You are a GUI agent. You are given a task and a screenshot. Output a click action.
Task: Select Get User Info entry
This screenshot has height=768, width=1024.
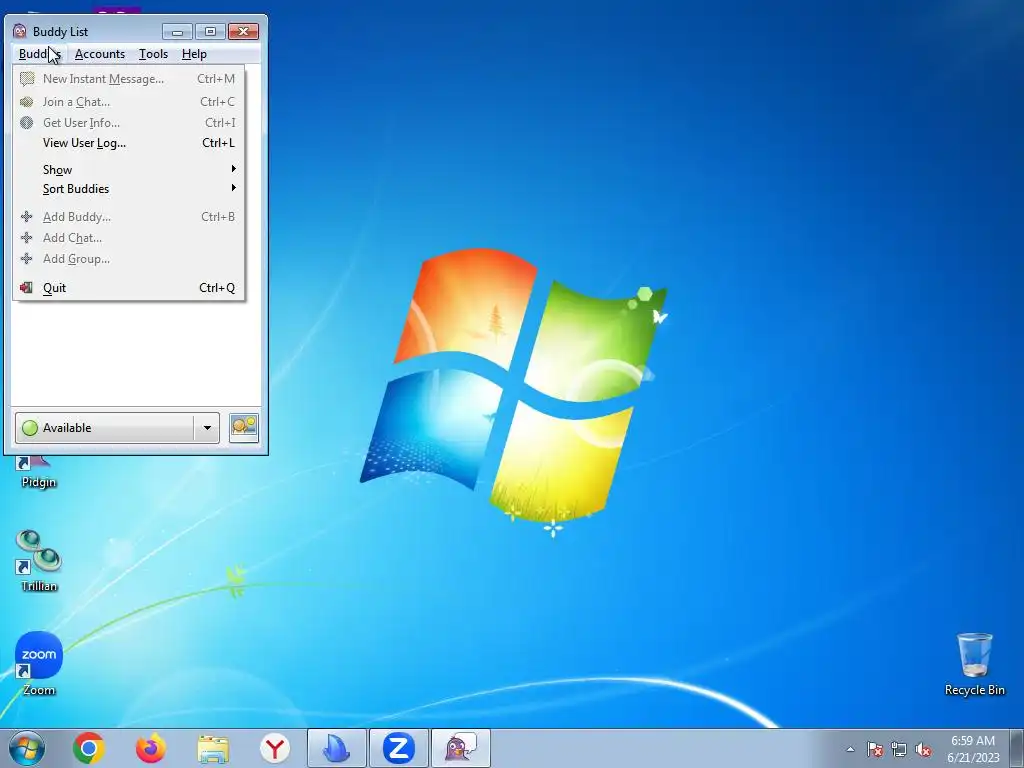click(129, 123)
